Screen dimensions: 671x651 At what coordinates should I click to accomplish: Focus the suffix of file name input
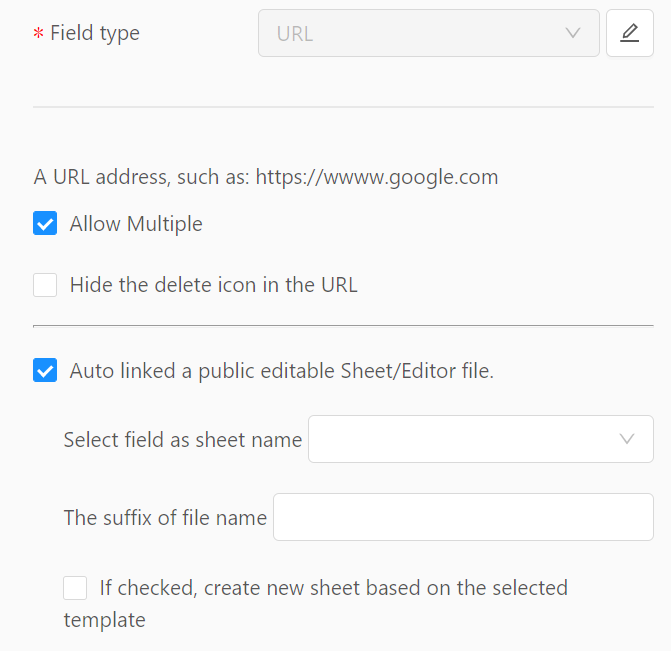click(x=463, y=517)
